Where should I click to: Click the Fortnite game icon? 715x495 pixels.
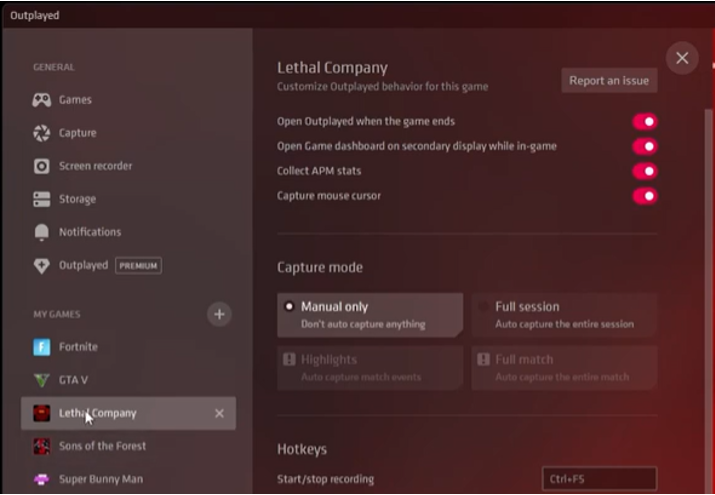(x=41, y=347)
